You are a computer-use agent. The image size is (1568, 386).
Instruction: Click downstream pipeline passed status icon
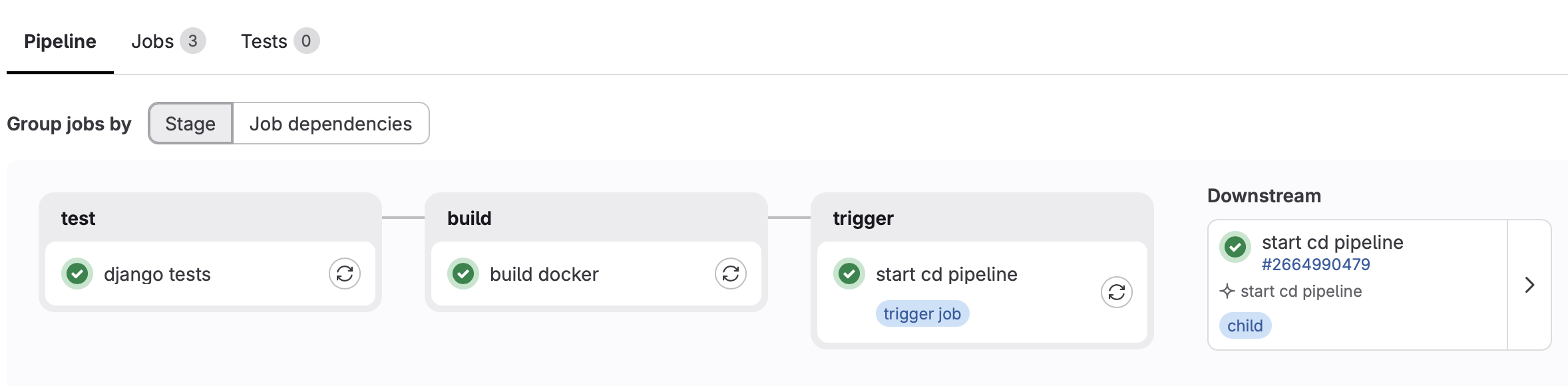1235,247
